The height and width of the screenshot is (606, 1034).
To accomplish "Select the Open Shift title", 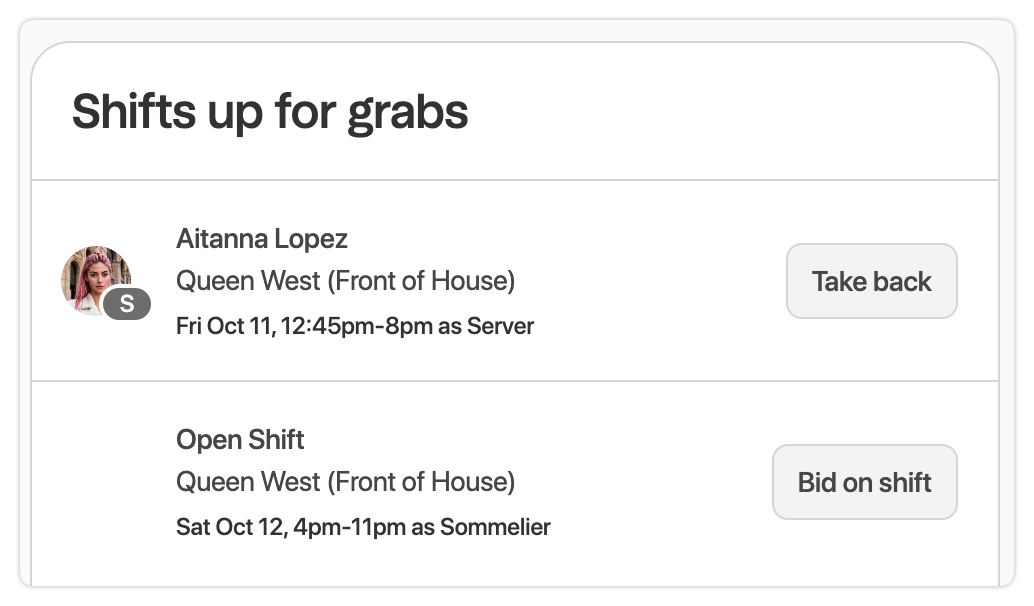I will 240,440.
